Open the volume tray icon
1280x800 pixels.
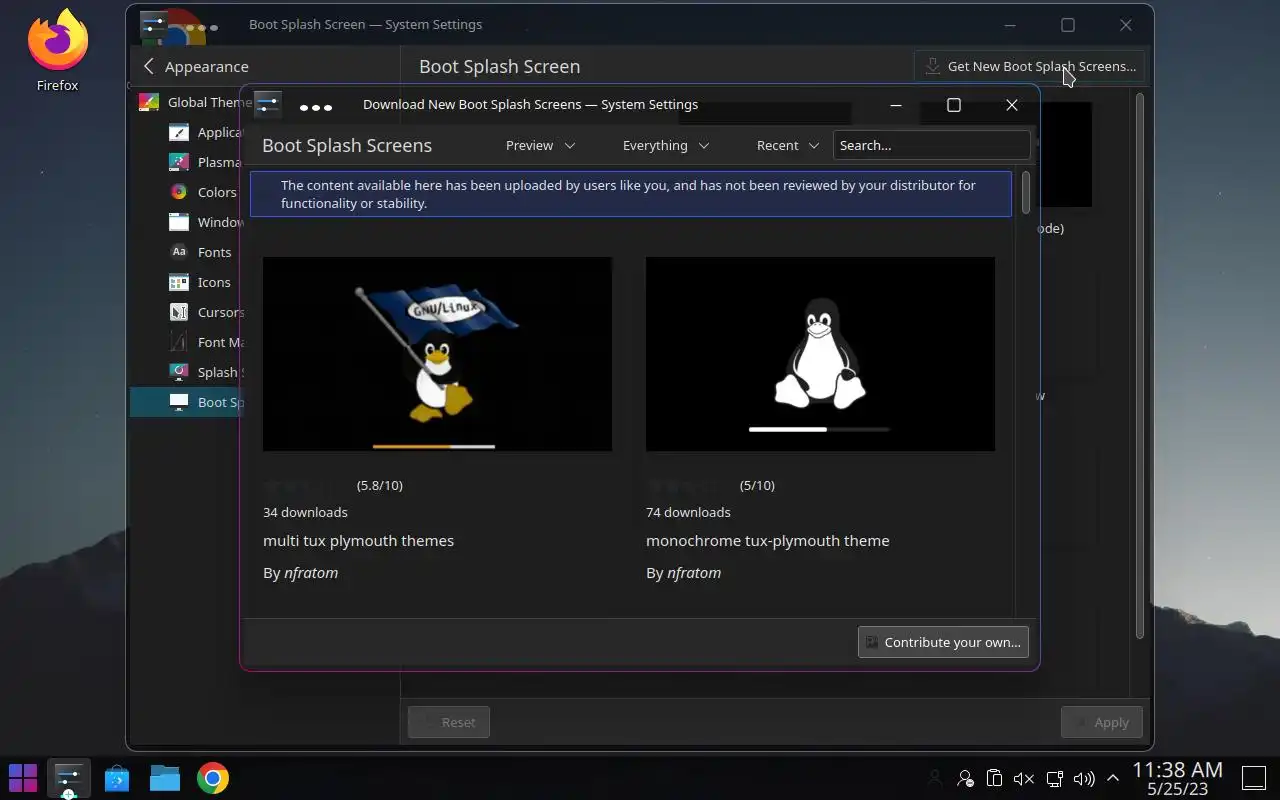click(1084, 778)
